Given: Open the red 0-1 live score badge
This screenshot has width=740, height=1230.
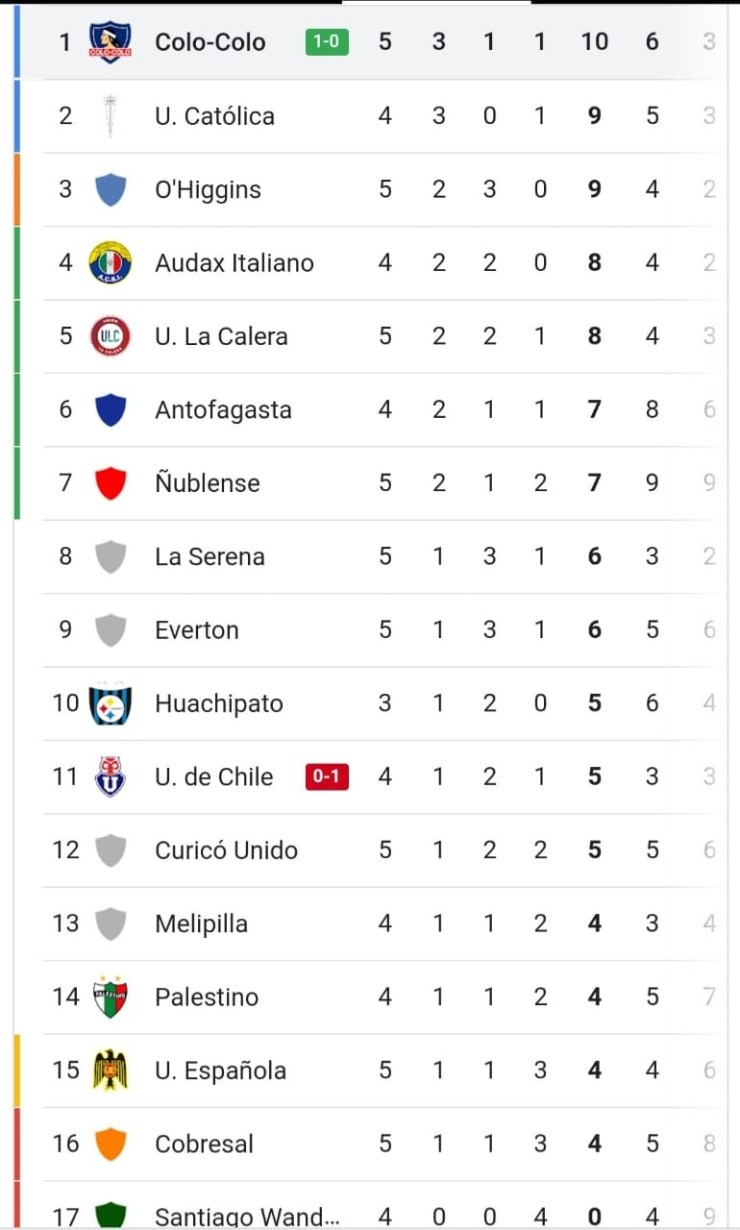Looking at the screenshot, I should [327, 777].
